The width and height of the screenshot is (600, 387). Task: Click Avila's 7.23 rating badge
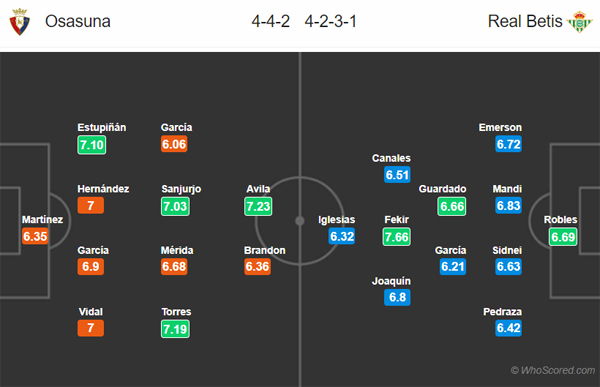pyautogui.click(x=258, y=206)
